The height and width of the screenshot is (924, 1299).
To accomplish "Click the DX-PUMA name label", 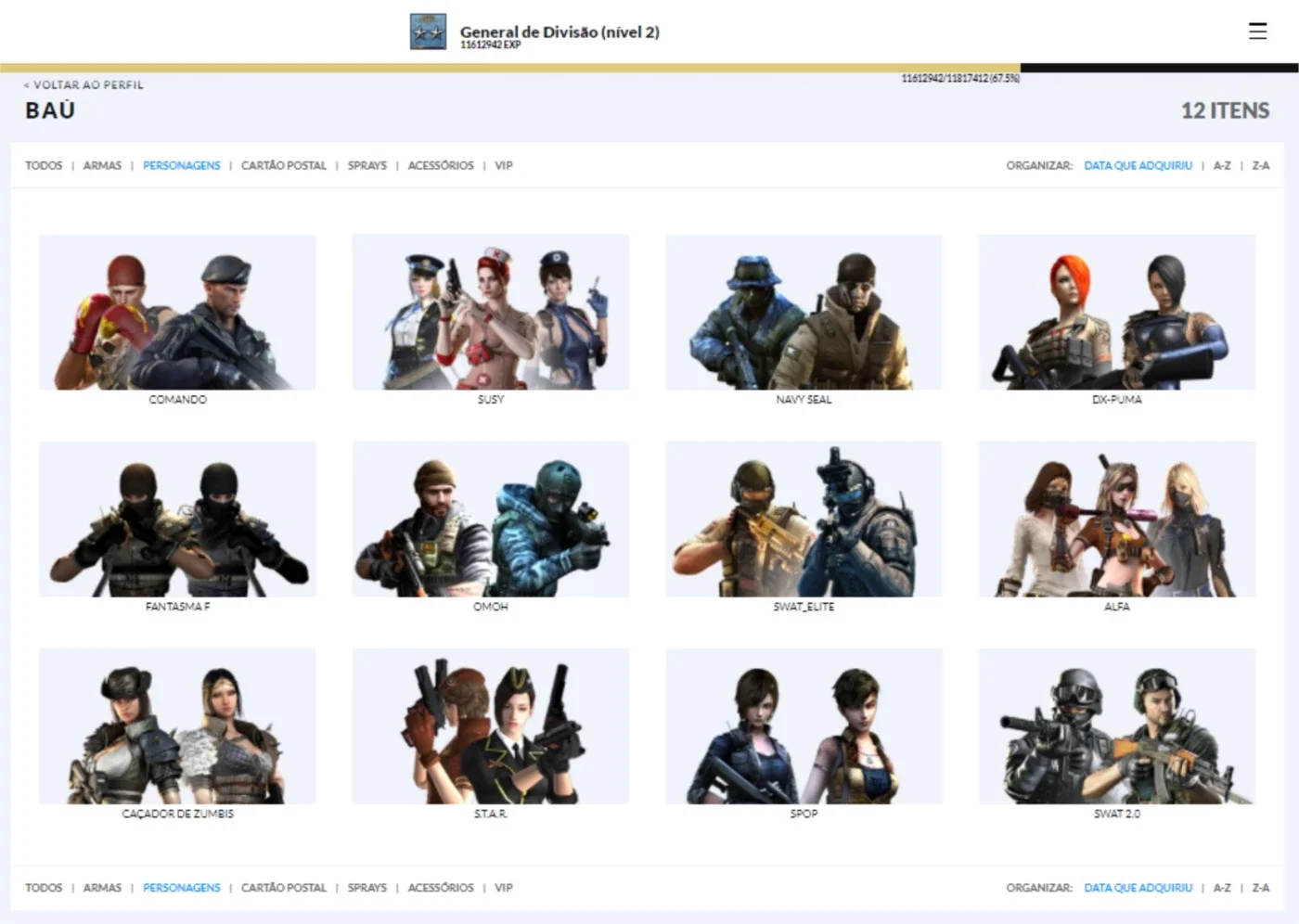I will (x=1117, y=399).
